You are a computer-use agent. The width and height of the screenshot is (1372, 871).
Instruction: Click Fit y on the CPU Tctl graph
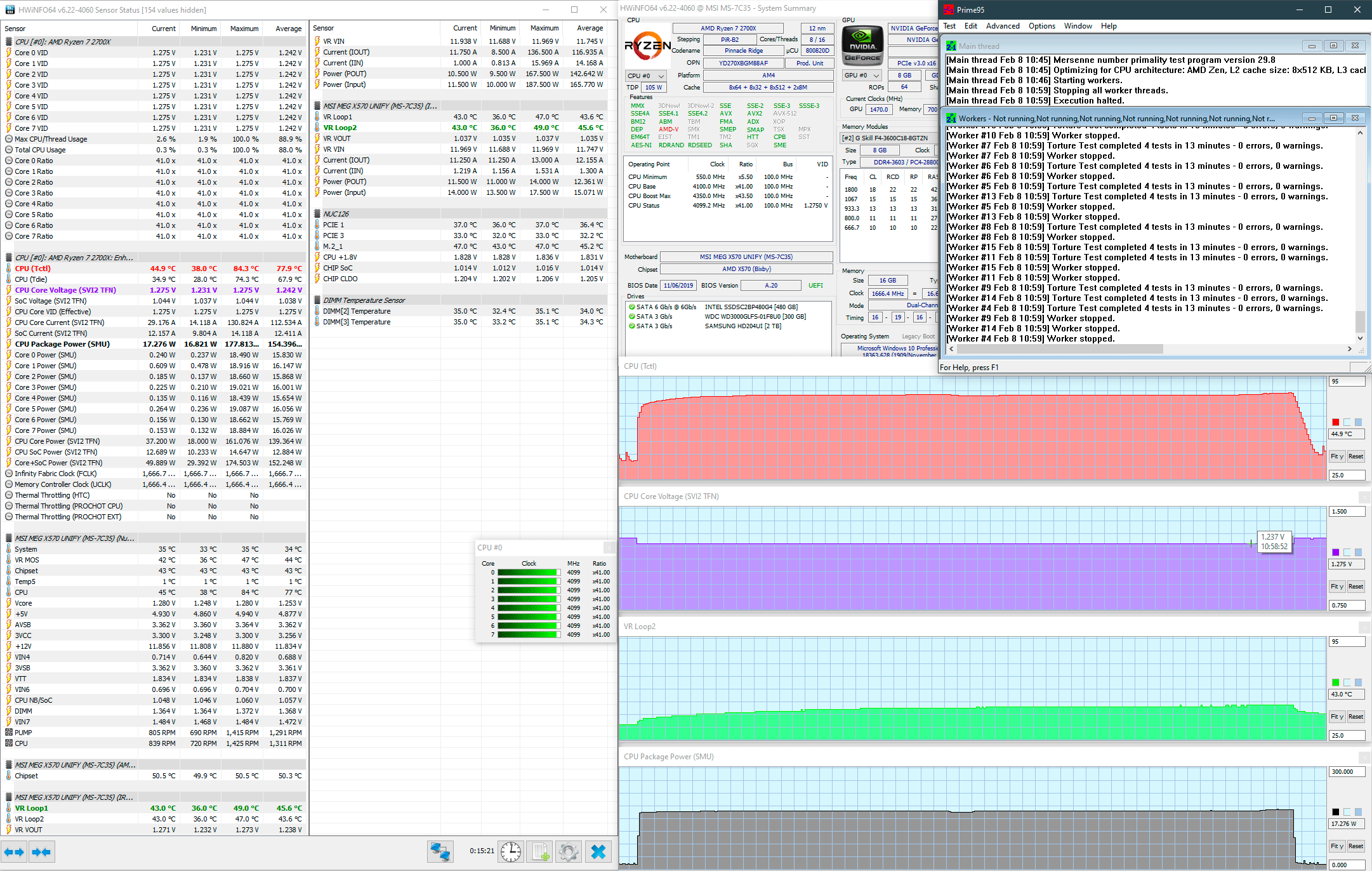[x=1337, y=456]
